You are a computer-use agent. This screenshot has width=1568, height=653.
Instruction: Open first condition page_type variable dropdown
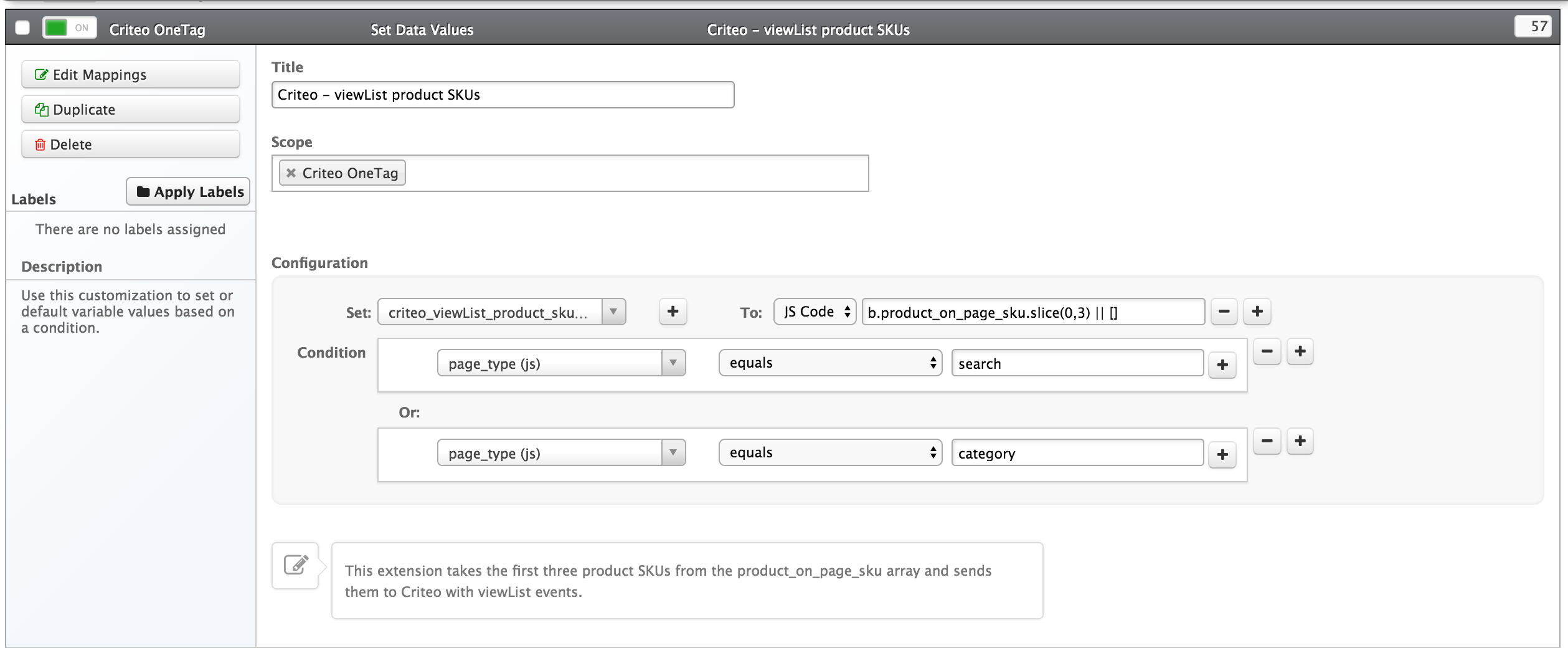coord(561,363)
